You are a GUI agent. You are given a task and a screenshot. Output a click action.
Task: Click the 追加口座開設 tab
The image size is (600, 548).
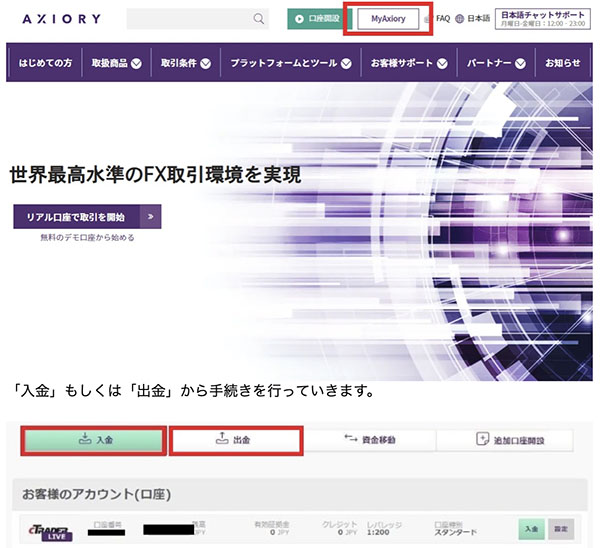(x=505, y=440)
